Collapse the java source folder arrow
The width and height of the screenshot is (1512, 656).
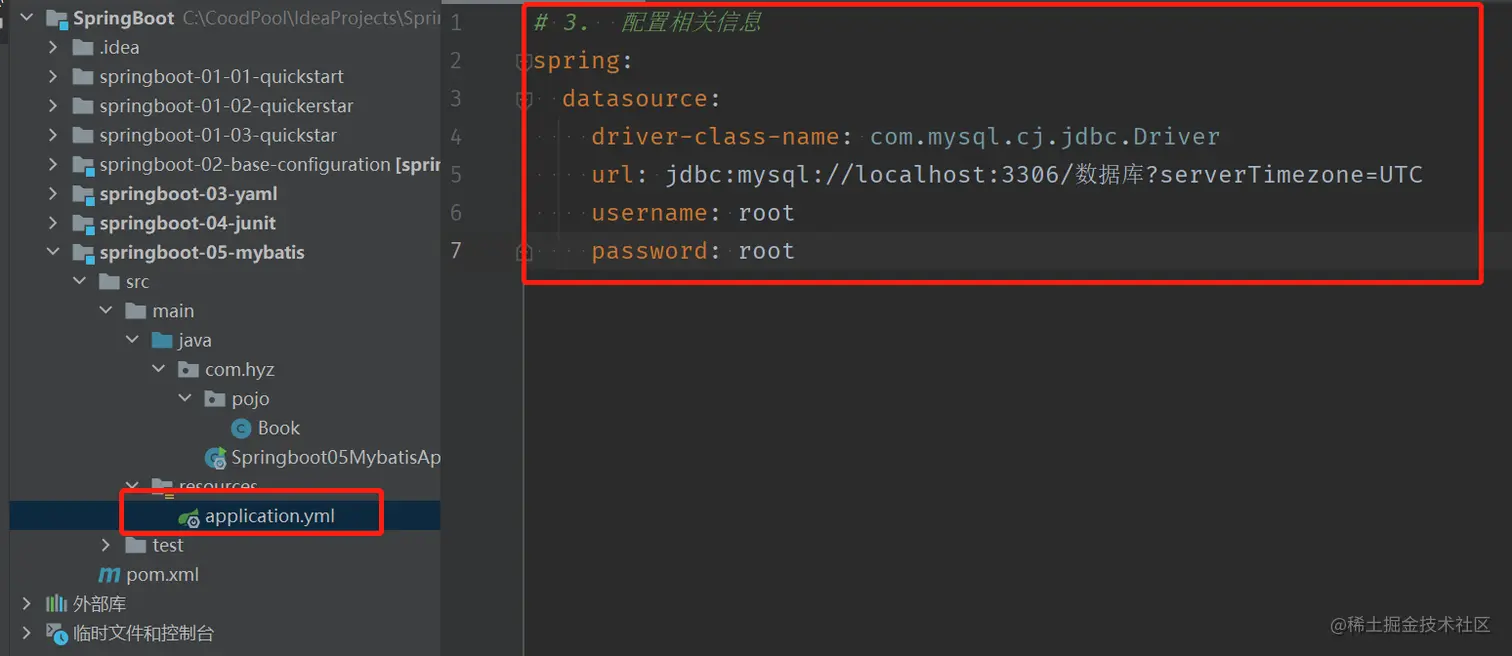[x=132, y=340]
